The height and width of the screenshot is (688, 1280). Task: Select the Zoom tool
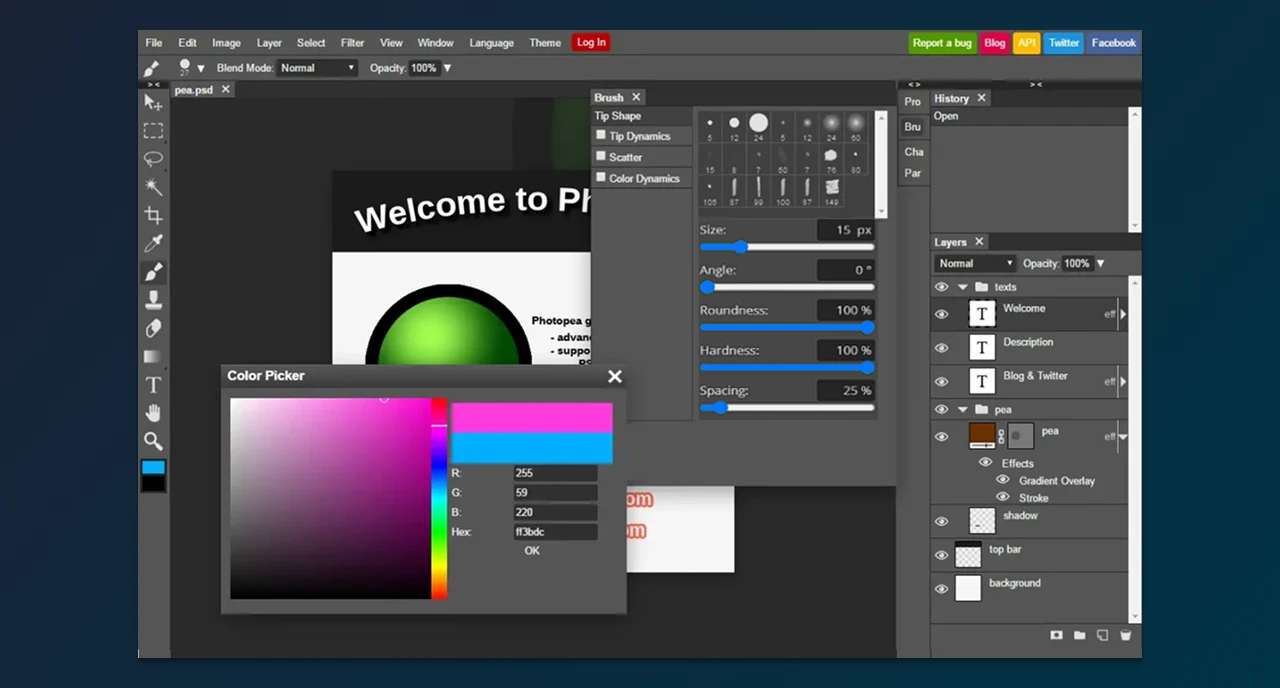[x=153, y=441]
